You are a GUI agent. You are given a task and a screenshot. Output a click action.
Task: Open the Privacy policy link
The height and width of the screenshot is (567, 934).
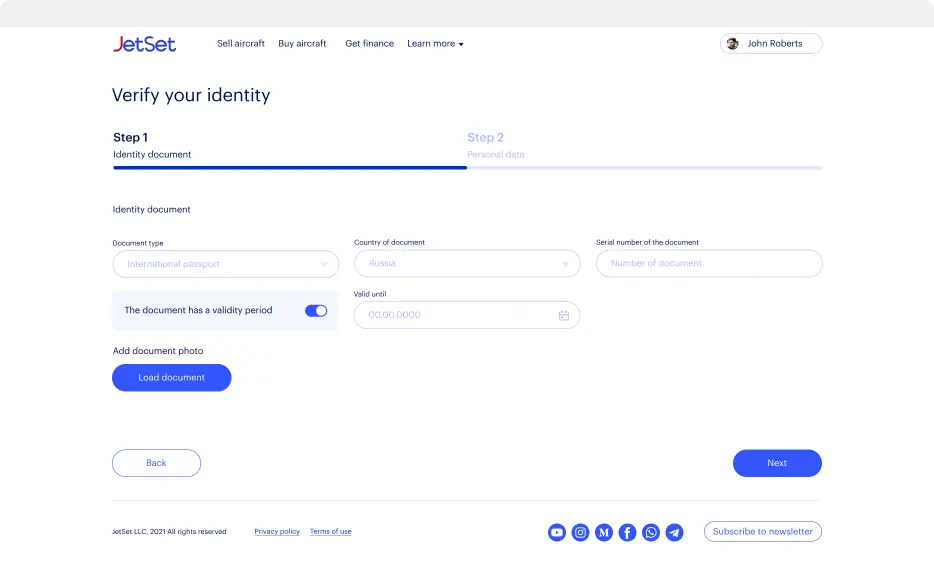click(x=277, y=532)
